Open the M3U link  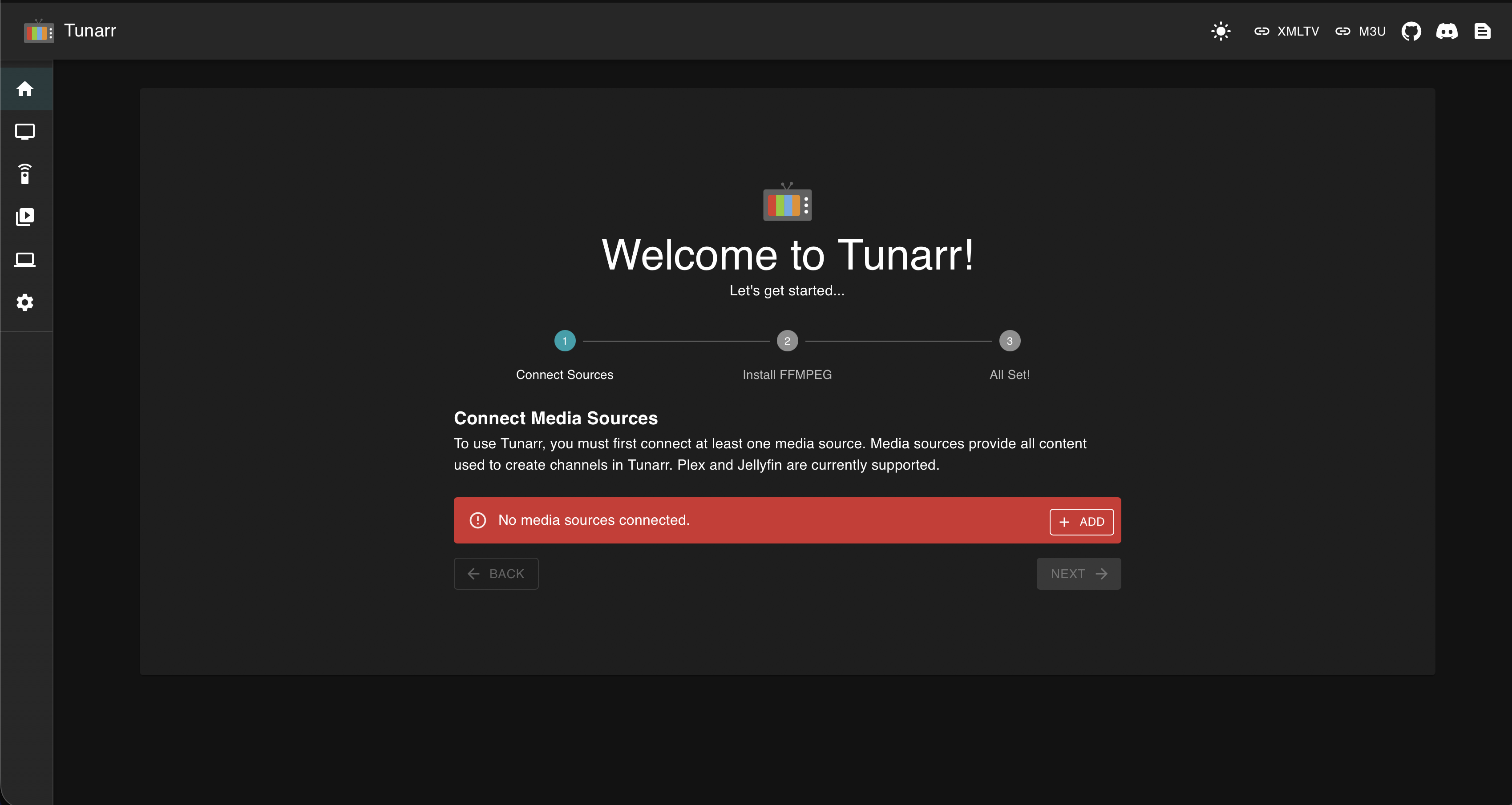[1361, 31]
